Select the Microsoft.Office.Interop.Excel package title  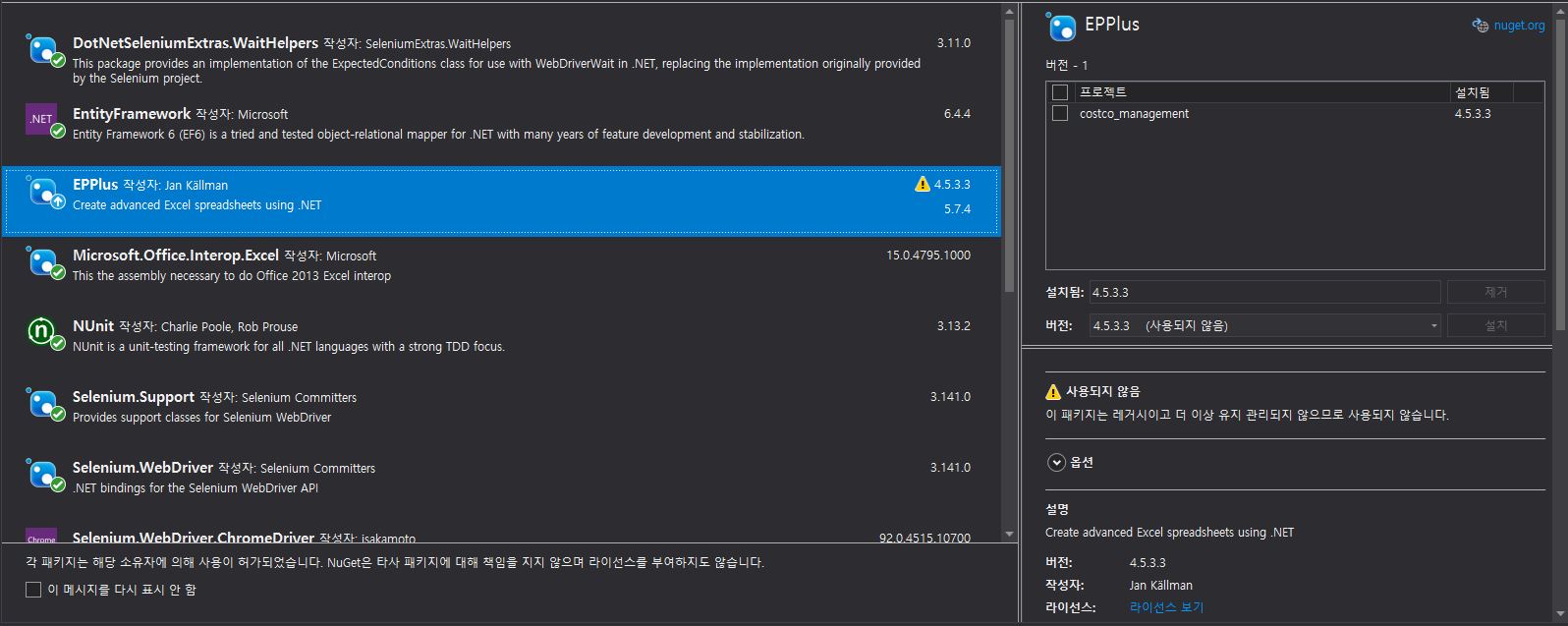176,256
